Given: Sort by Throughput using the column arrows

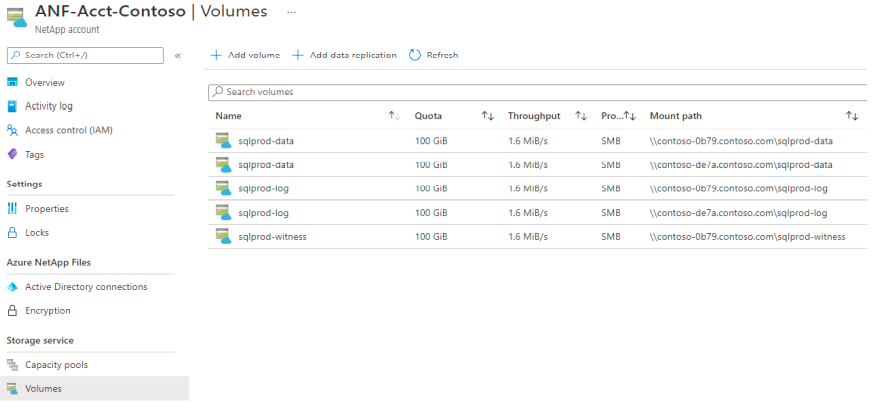Looking at the screenshot, I should tap(581, 116).
